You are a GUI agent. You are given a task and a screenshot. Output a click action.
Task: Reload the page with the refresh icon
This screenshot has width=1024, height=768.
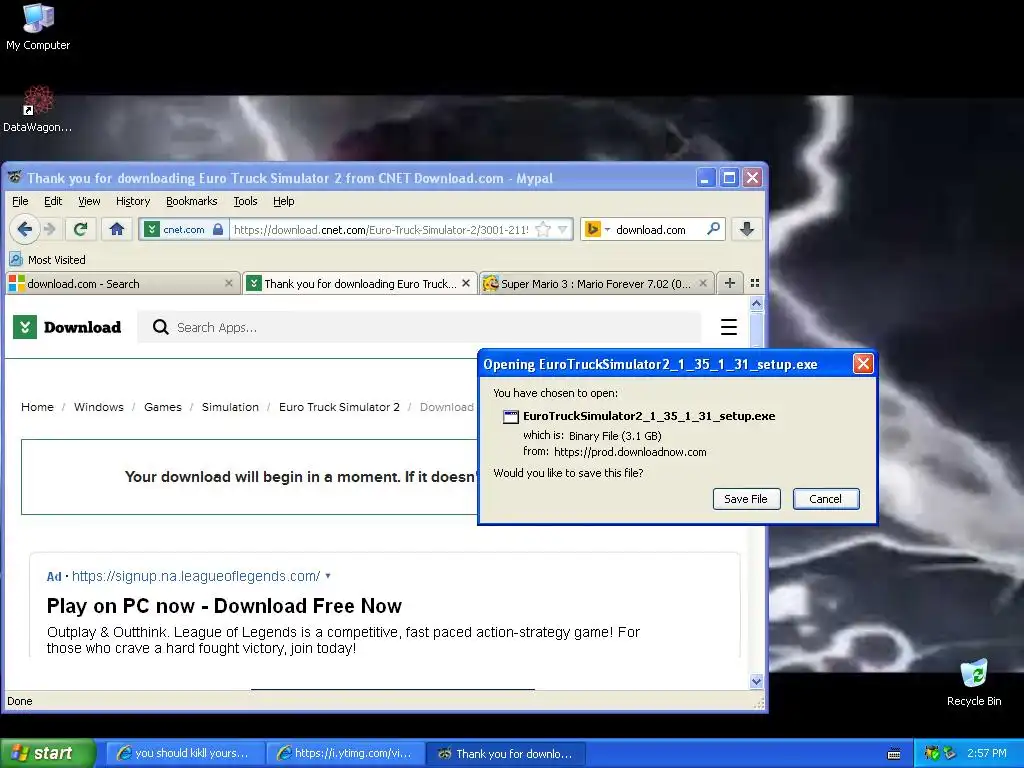[x=80, y=229]
